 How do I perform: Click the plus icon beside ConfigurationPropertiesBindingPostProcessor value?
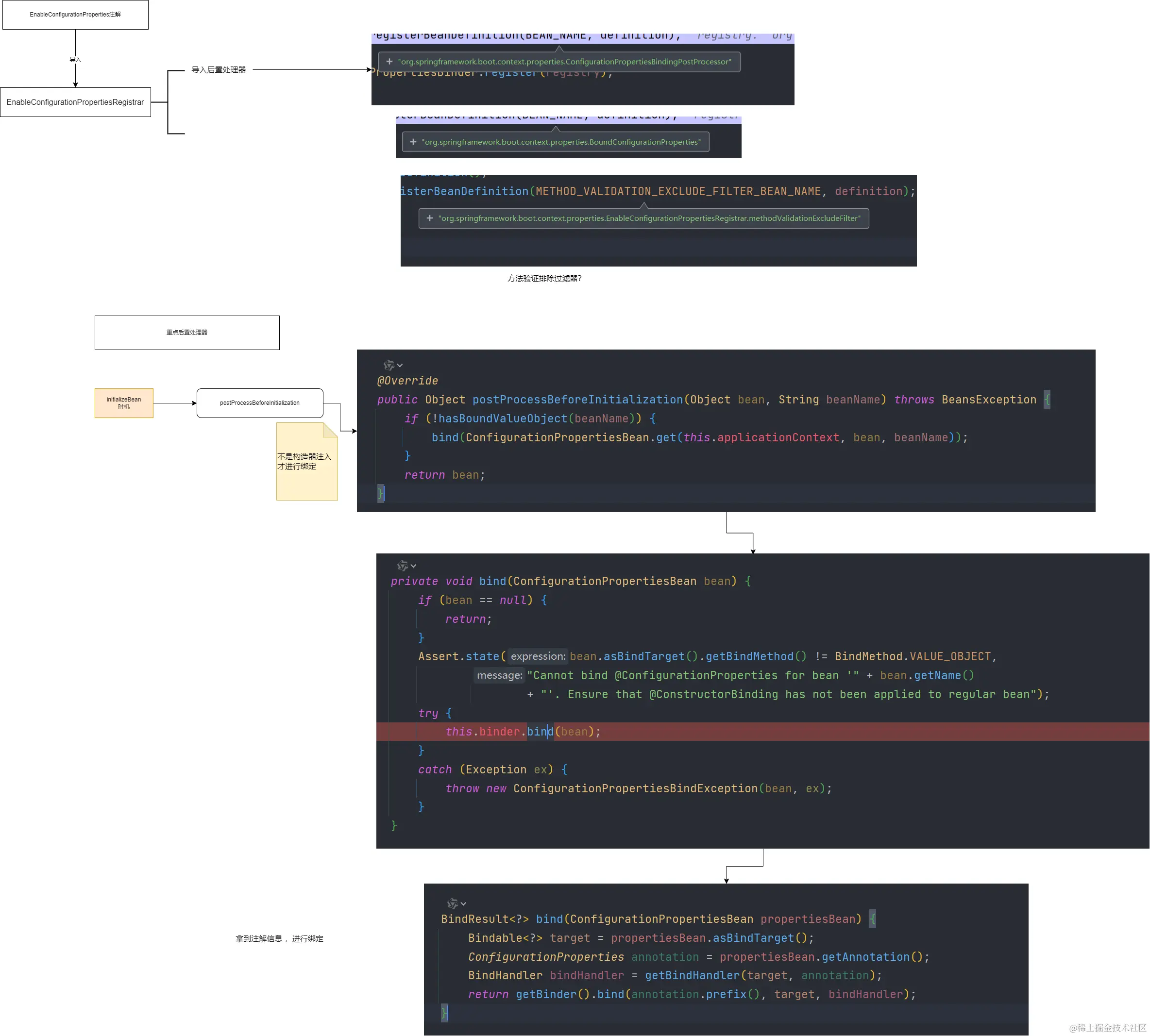click(x=389, y=62)
